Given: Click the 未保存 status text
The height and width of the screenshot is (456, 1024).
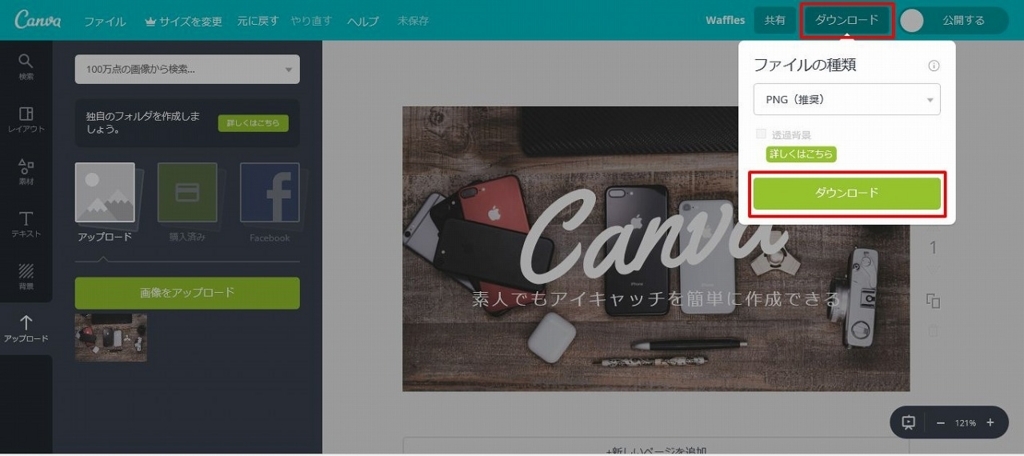Looking at the screenshot, I should coord(413,21).
